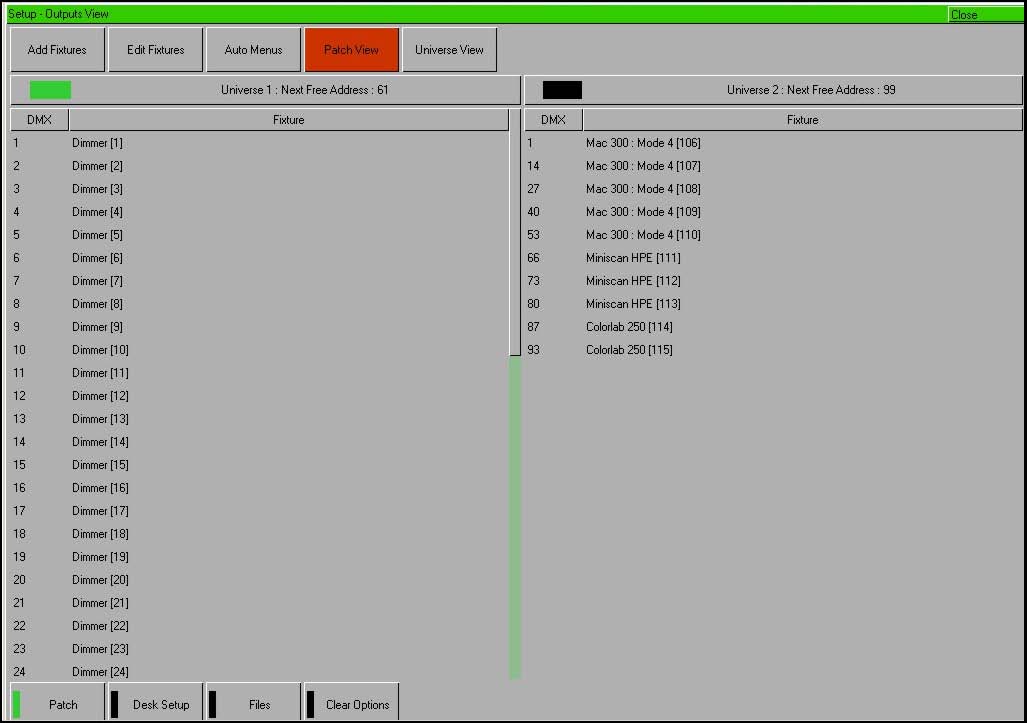The height and width of the screenshot is (723, 1027).
Task: Click the Universe 1 Fixture column header
Action: click(x=289, y=120)
